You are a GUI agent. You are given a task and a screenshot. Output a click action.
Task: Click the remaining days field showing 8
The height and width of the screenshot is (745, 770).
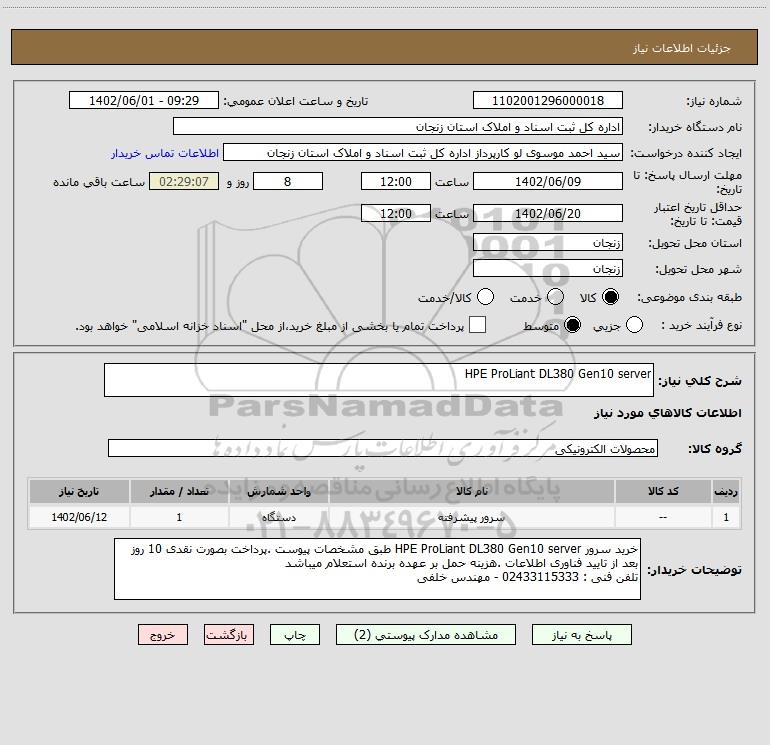click(x=288, y=181)
